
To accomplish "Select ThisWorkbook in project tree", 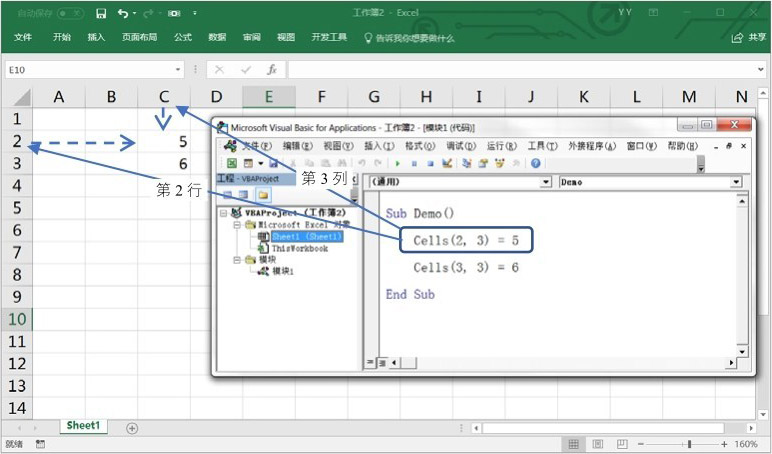I will 299,248.
